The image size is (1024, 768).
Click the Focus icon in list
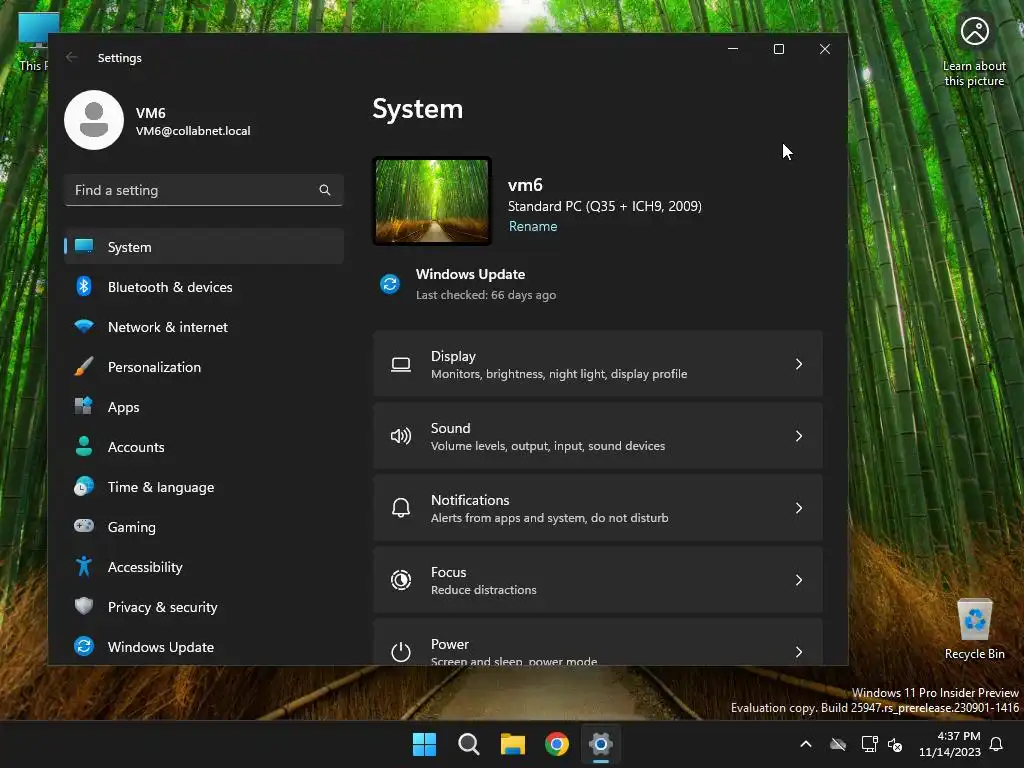400,580
